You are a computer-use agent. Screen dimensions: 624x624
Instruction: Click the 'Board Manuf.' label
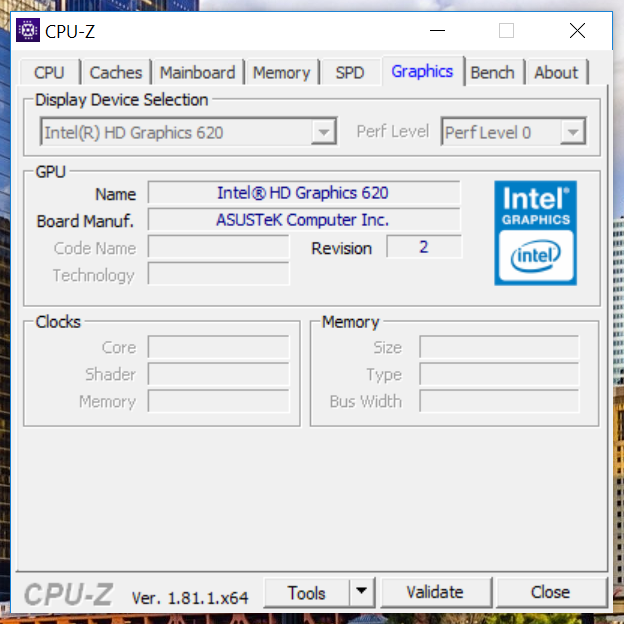(x=85, y=221)
